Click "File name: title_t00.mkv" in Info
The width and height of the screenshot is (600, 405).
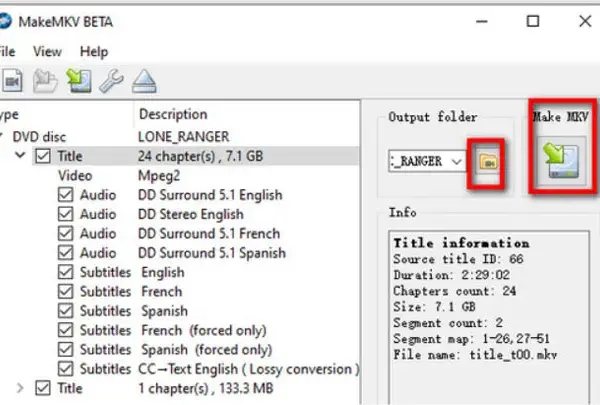475,355
